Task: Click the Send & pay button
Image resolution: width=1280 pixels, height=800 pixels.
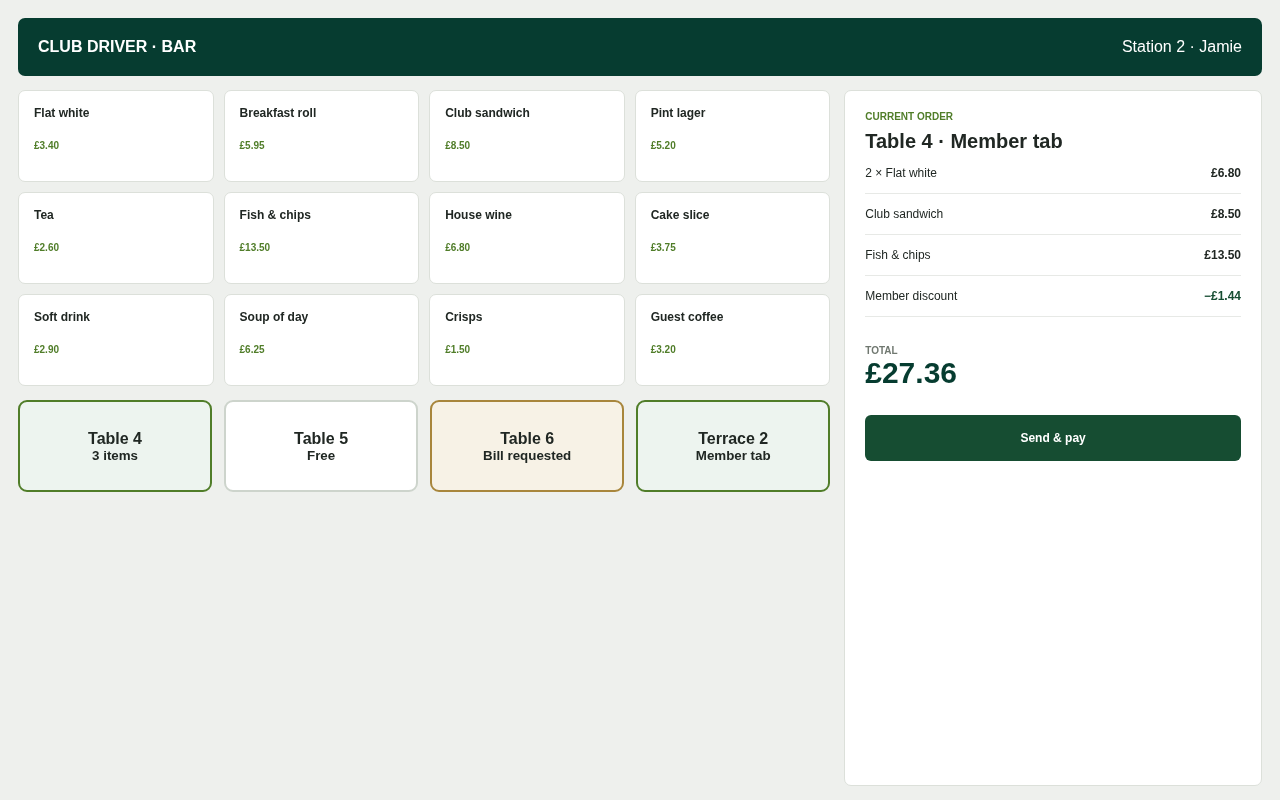Action: coord(1053,438)
